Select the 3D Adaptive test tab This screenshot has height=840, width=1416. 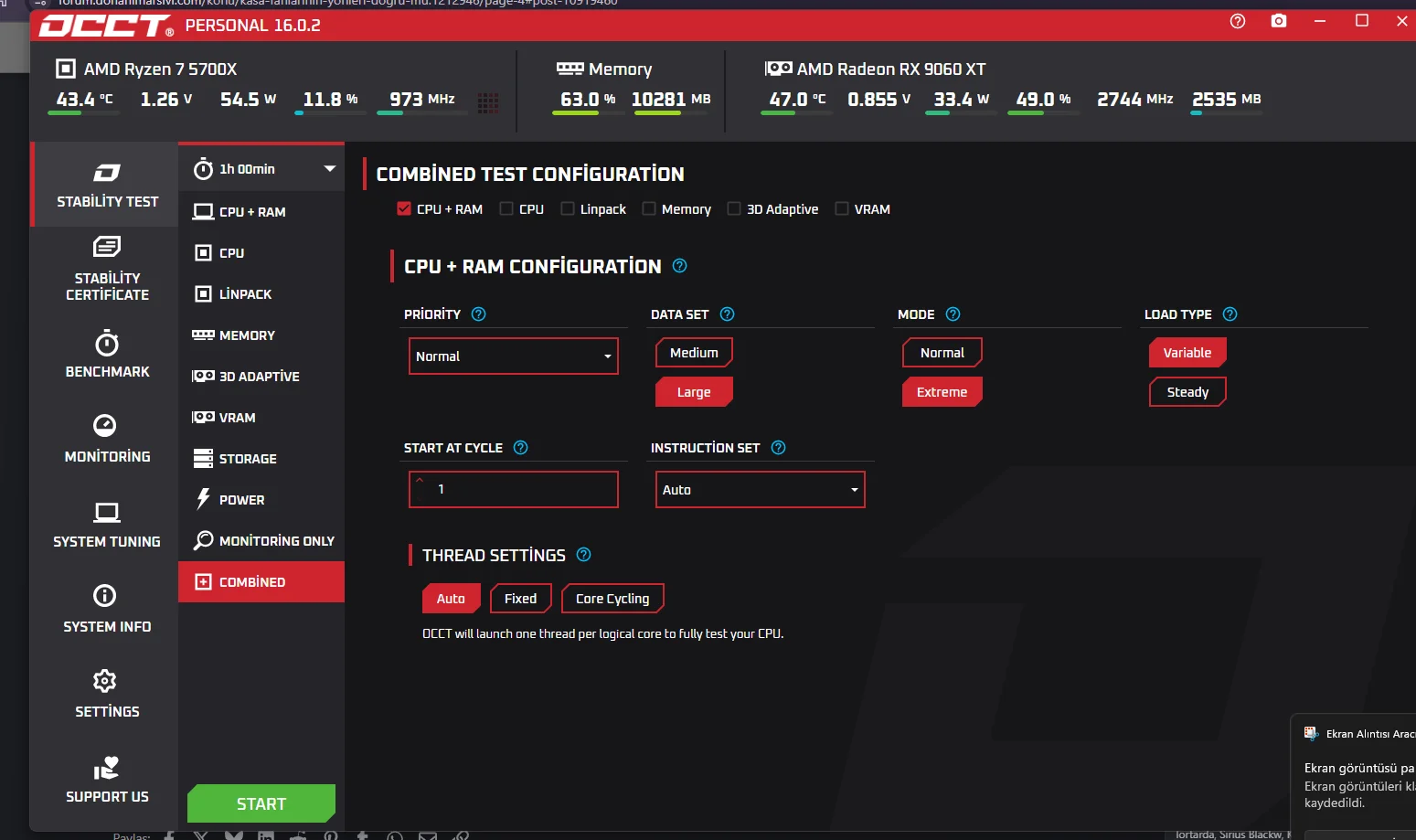[261, 377]
